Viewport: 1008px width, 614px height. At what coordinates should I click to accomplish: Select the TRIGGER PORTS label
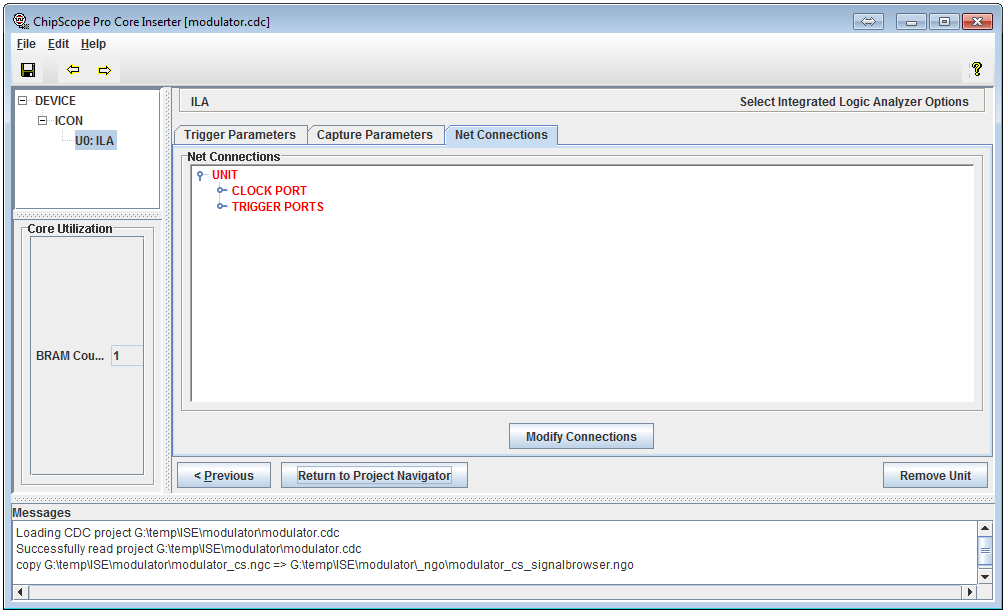pos(278,207)
